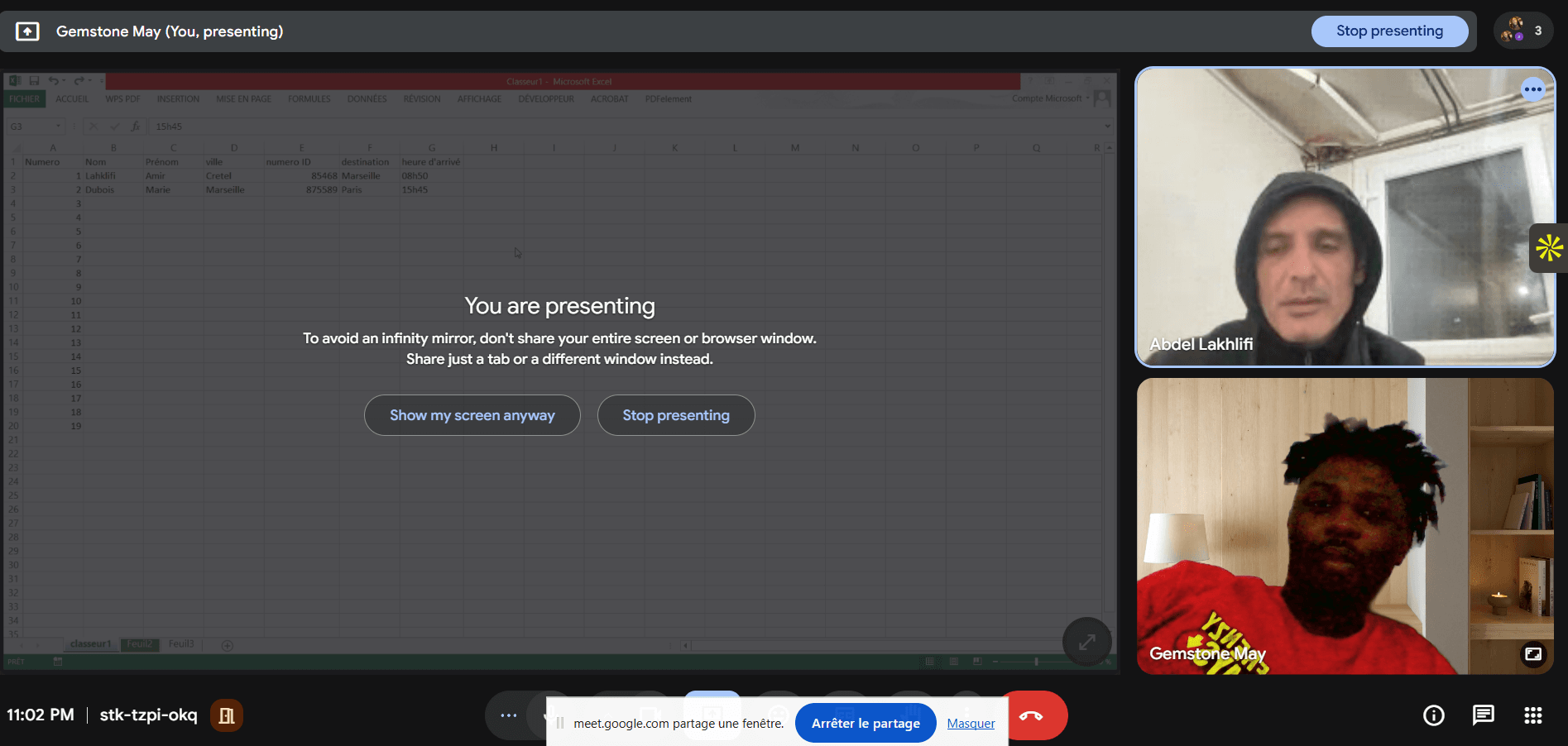
Task: Click the Redo arrow in Excel's quick access toolbar
Action: pos(79,81)
